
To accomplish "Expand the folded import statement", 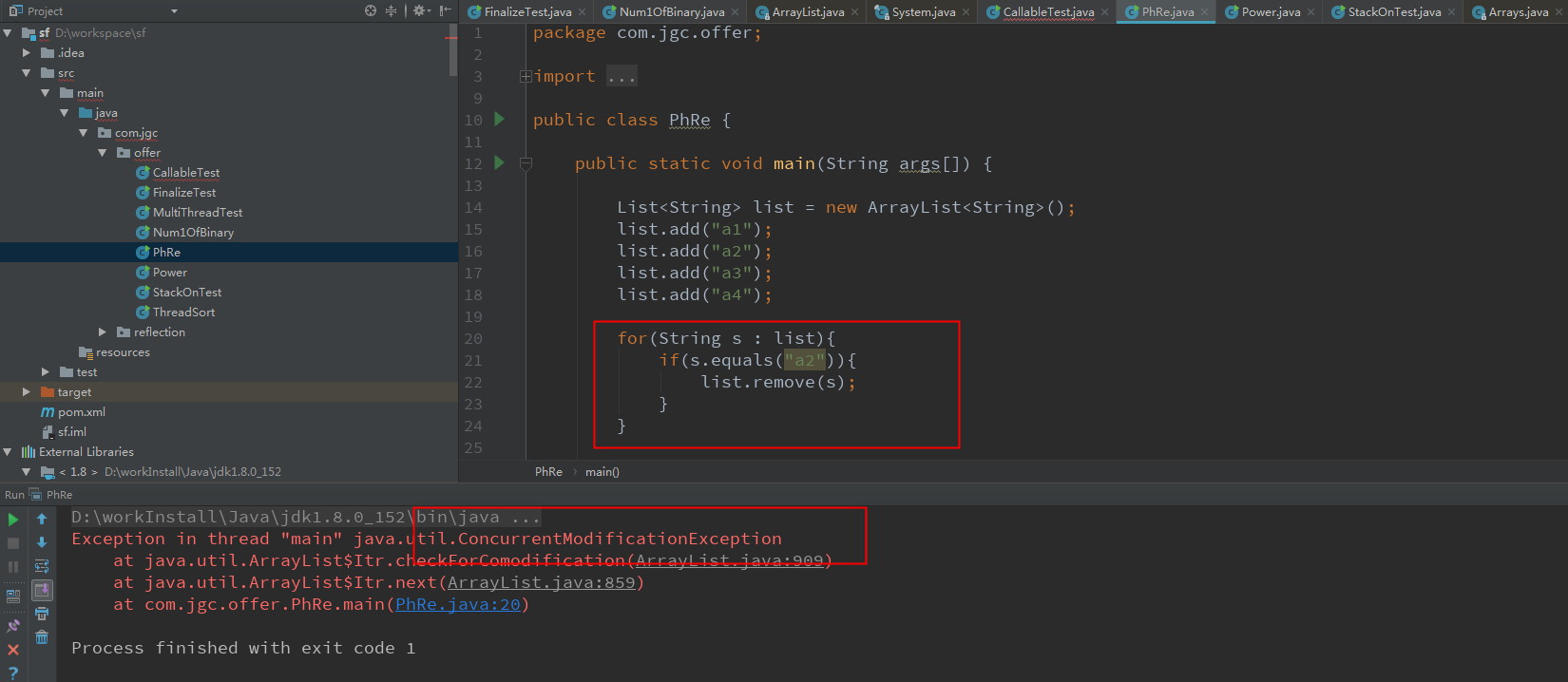I will point(526,76).
